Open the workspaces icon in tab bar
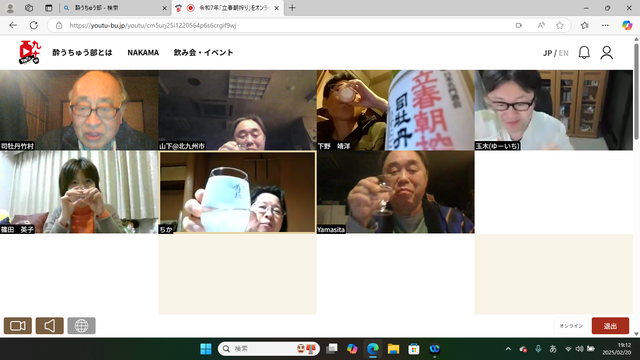Screen dimensions: 640x360 coord(29,8)
